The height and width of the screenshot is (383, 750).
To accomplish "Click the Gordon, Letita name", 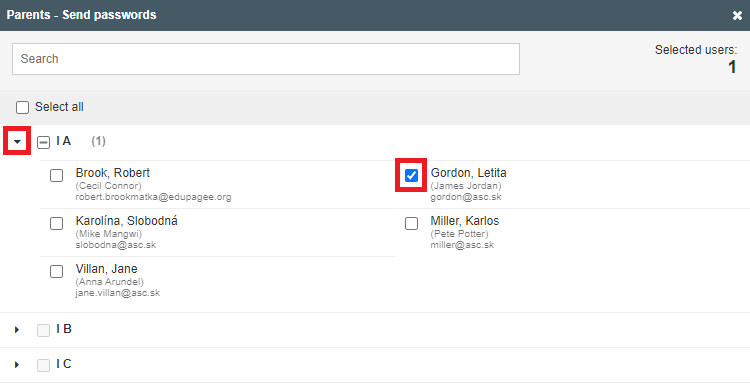I will tap(468, 173).
